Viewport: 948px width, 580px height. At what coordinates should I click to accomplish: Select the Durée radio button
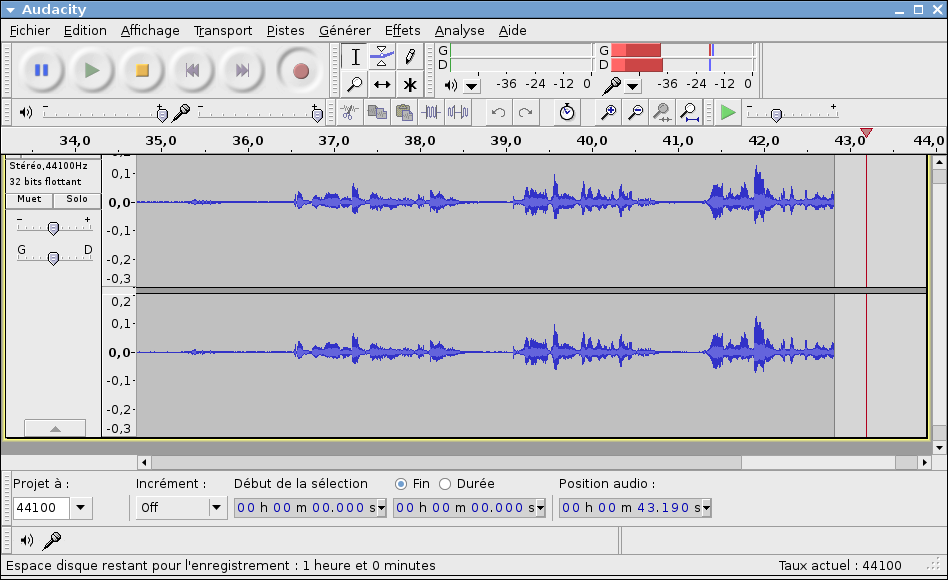pyautogui.click(x=445, y=484)
